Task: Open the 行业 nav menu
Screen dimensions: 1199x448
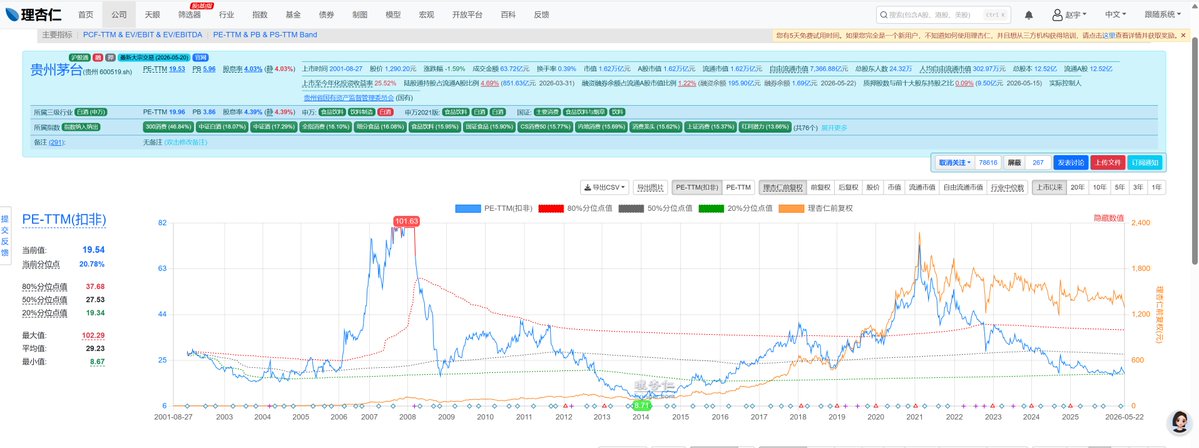Action: point(226,15)
